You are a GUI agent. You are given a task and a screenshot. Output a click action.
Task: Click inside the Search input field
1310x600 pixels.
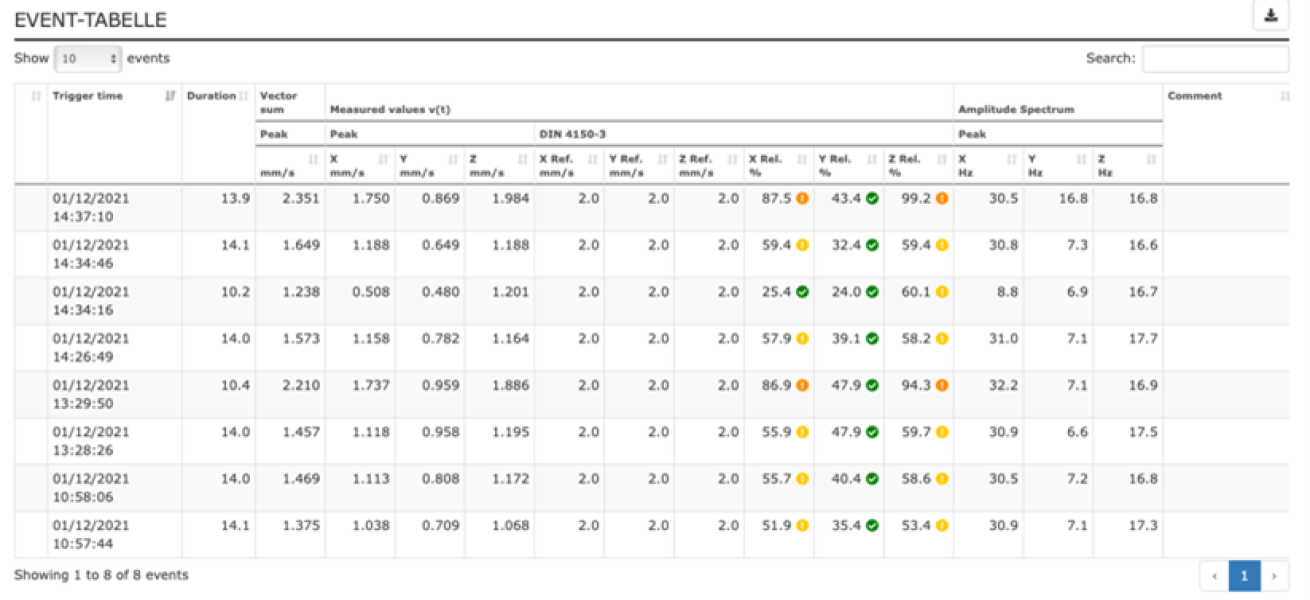click(1215, 58)
